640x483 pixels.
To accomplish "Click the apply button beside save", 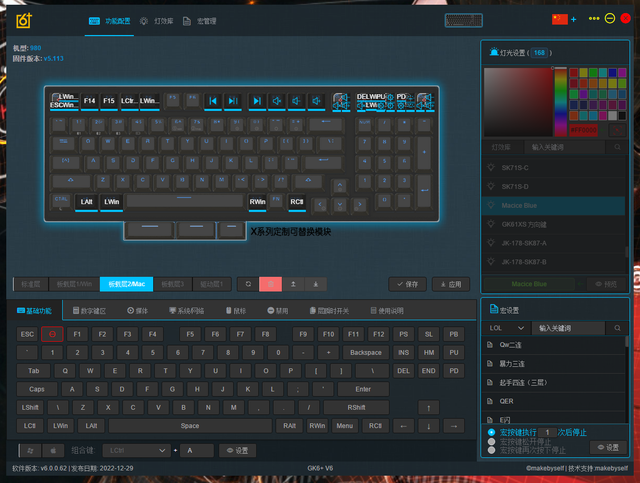I will [451, 284].
